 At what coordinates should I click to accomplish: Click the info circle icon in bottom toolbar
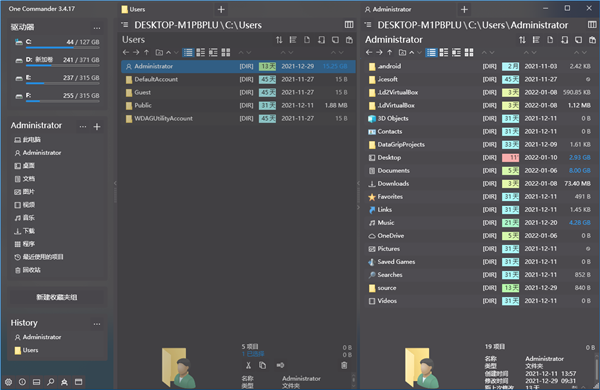[22, 382]
